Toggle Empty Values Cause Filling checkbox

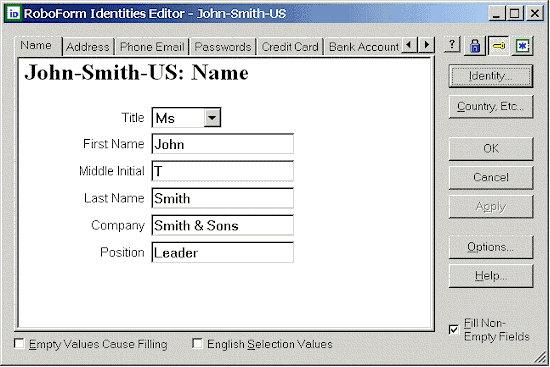[19, 343]
